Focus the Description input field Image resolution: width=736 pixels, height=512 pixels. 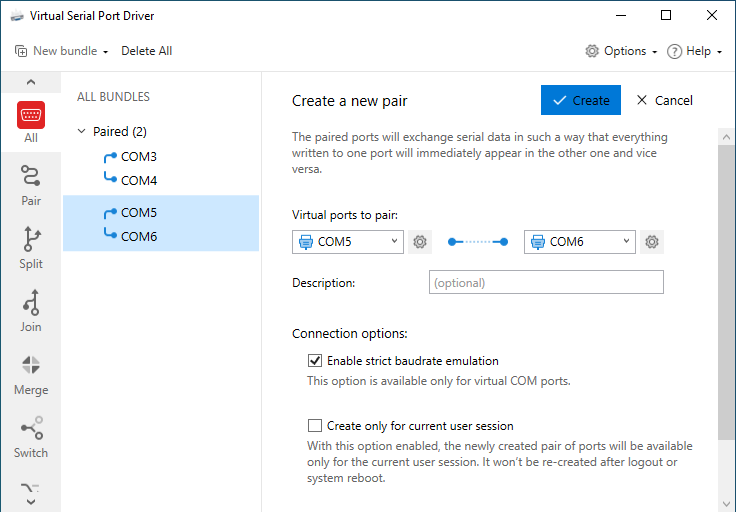click(x=546, y=282)
